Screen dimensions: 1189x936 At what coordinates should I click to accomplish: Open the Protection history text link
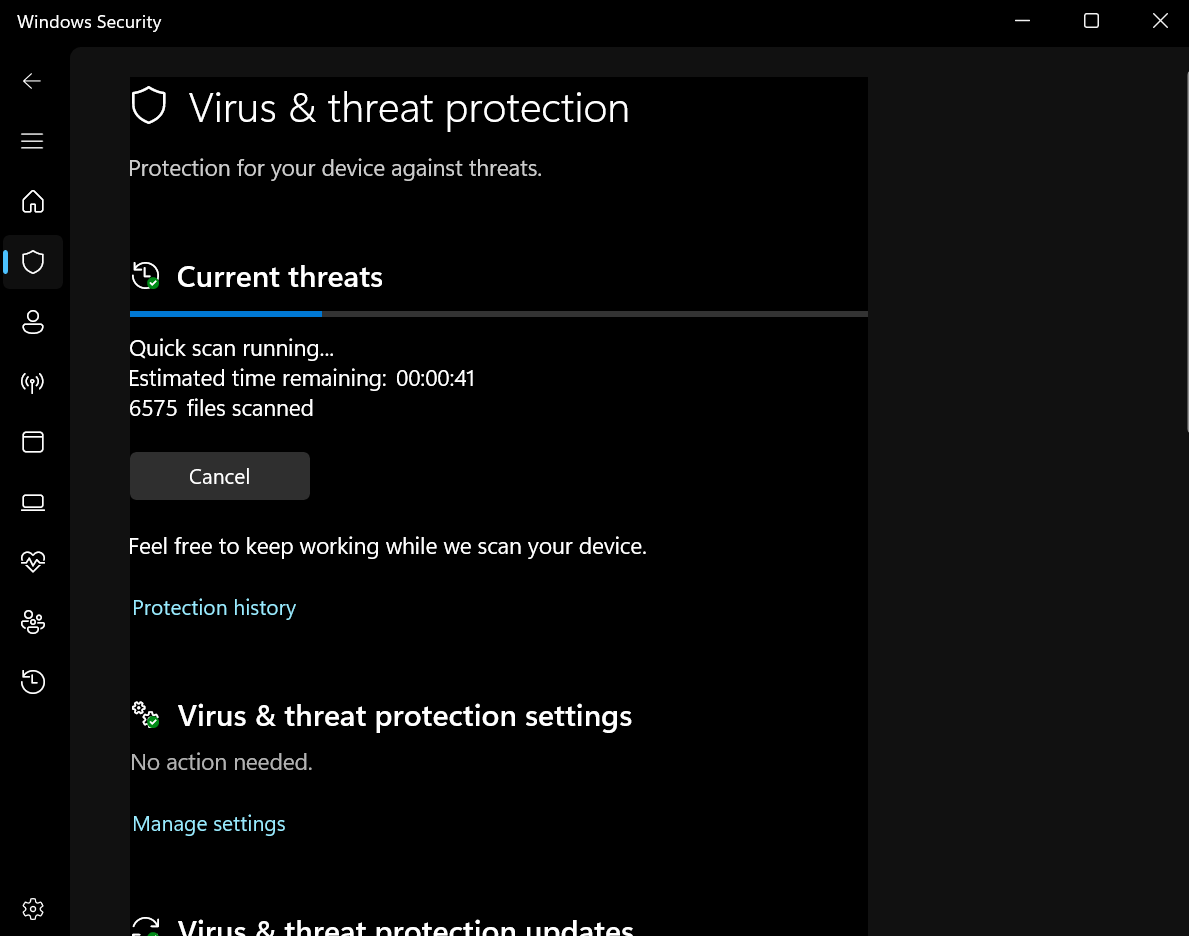click(214, 608)
